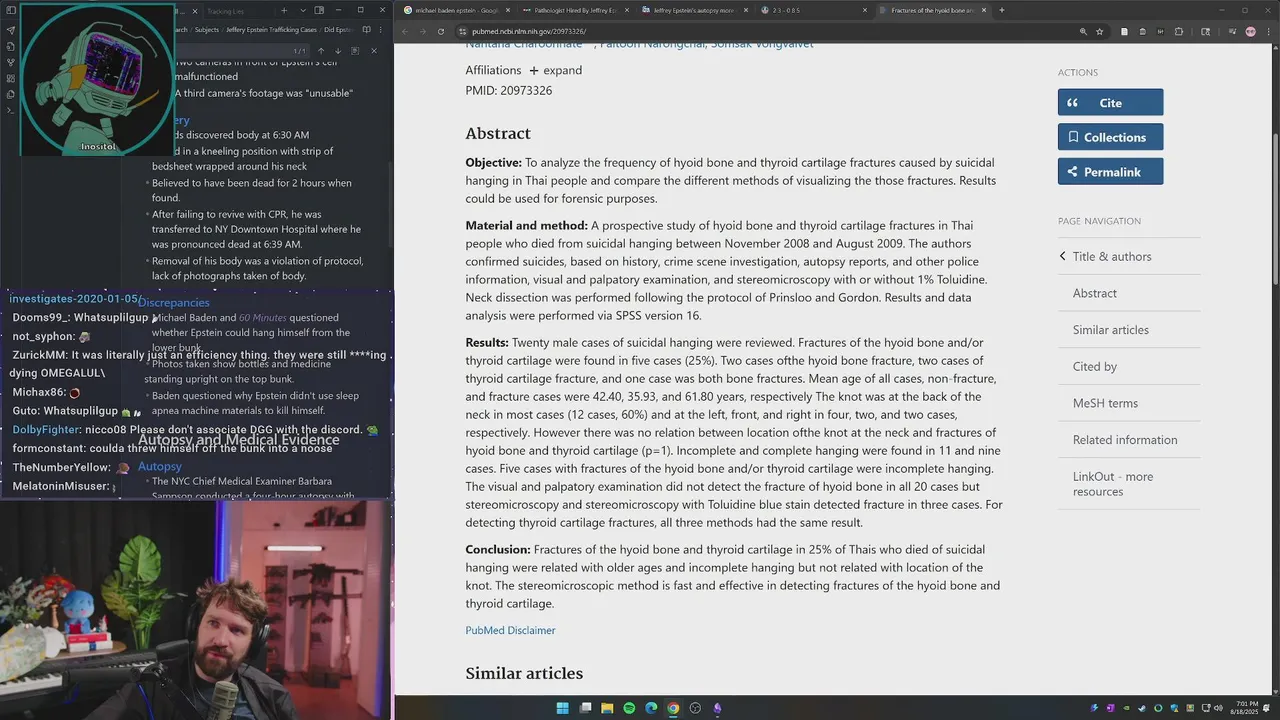Click zoom magnifier icon in address bar
Screen dimensions: 1280x720
coord(1083,31)
